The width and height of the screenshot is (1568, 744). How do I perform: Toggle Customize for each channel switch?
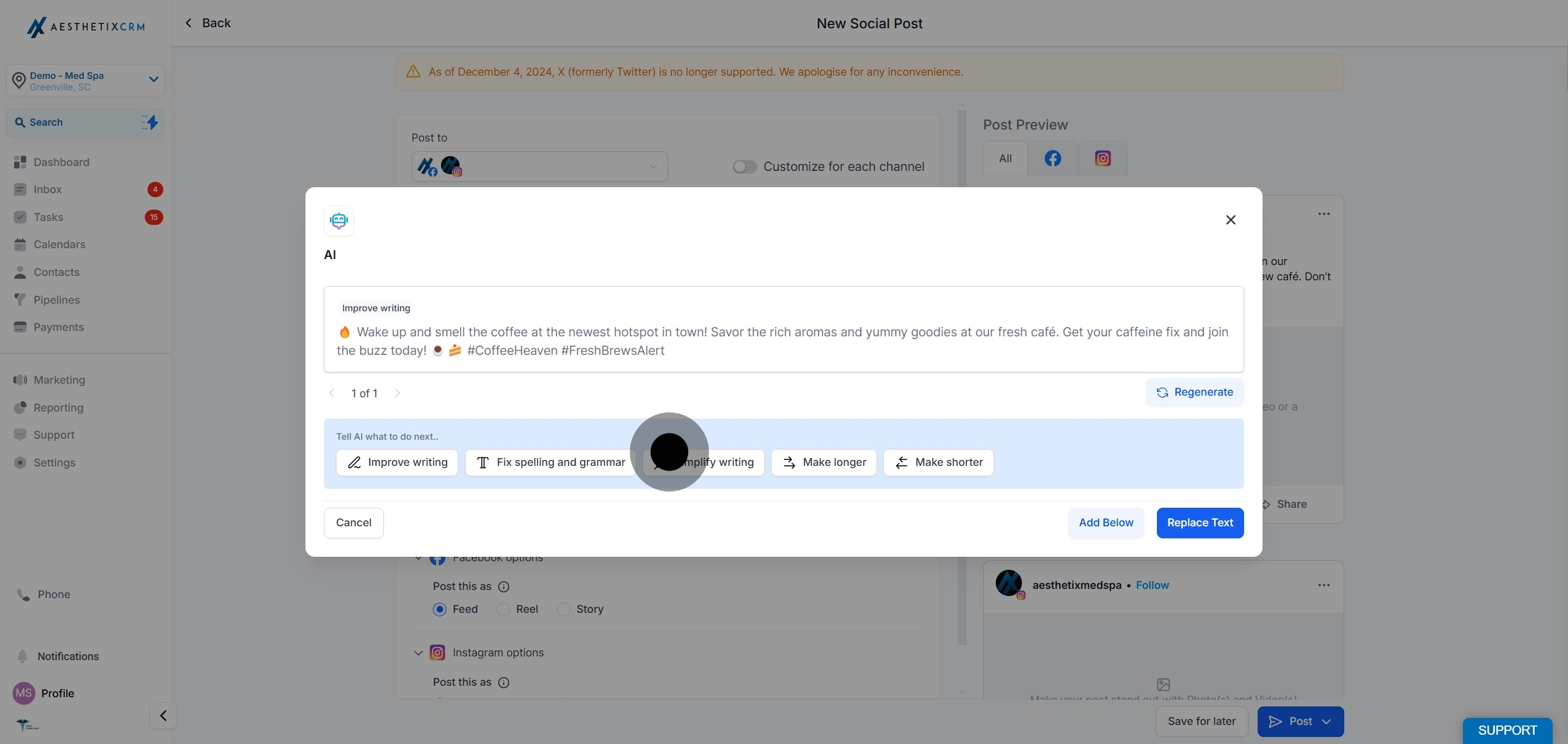click(744, 167)
